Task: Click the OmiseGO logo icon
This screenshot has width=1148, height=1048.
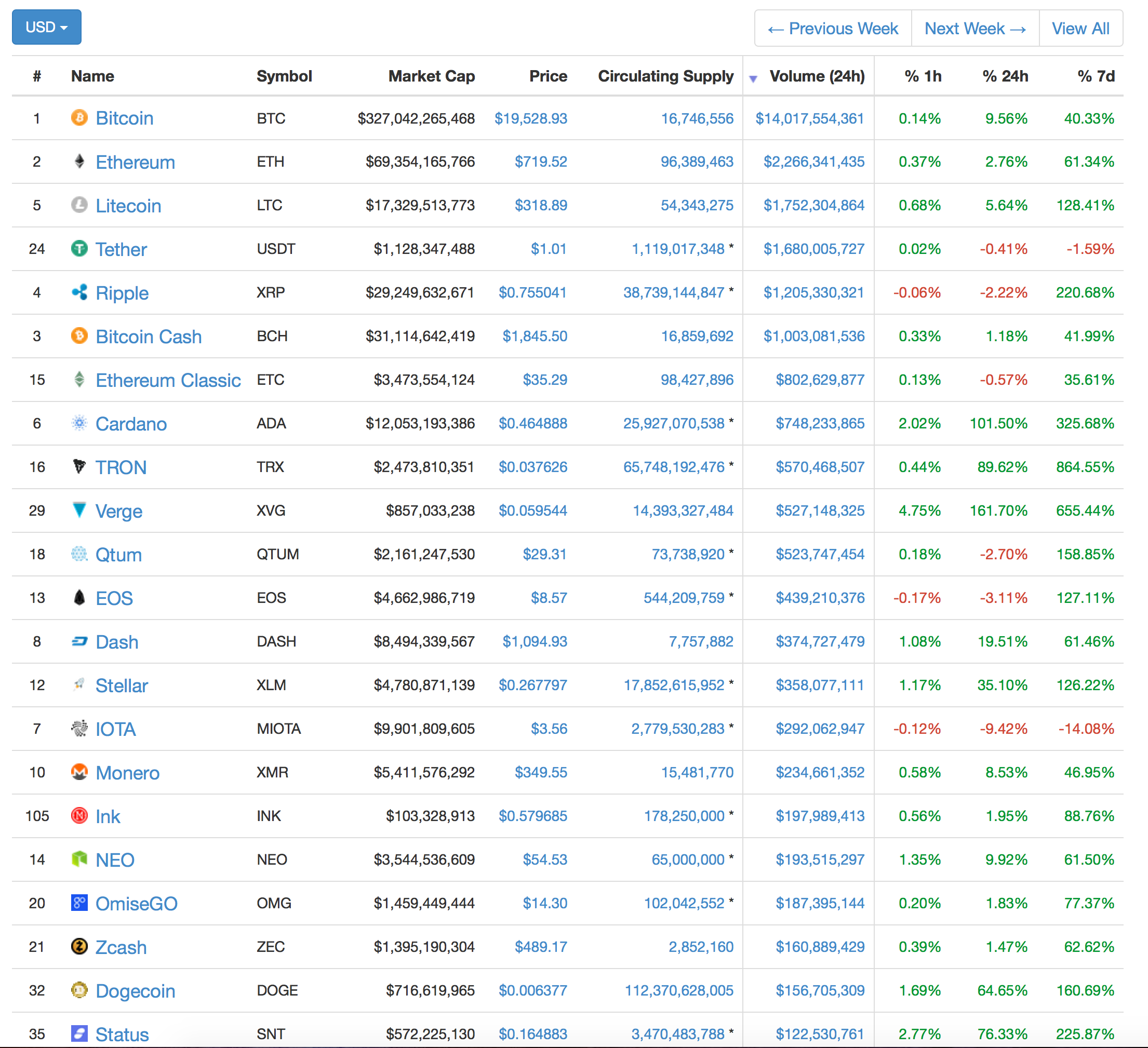Action: (79, 903)
